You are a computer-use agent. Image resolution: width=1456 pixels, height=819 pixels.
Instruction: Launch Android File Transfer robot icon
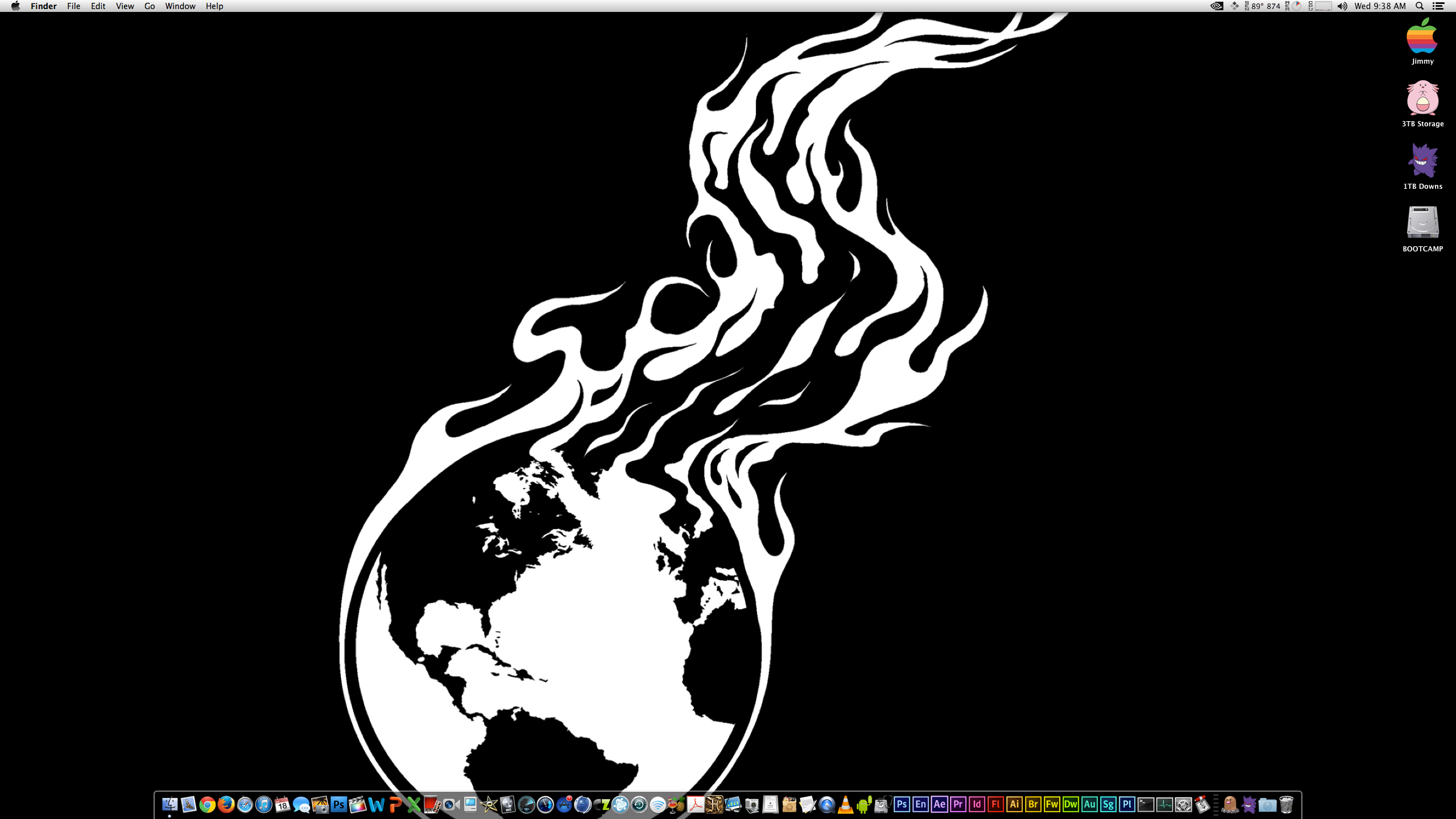click(x=864, y=804)
